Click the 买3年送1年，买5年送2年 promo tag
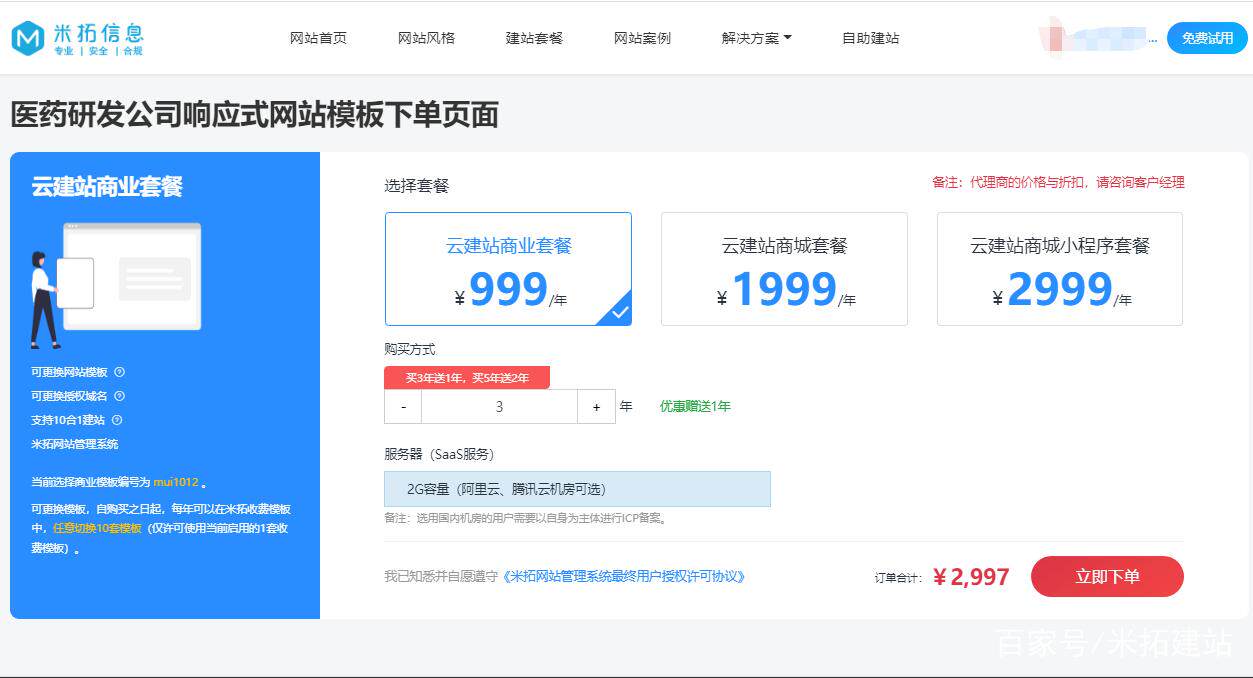The width and height of the screenshot is (1253, 678). click(467, 378)
